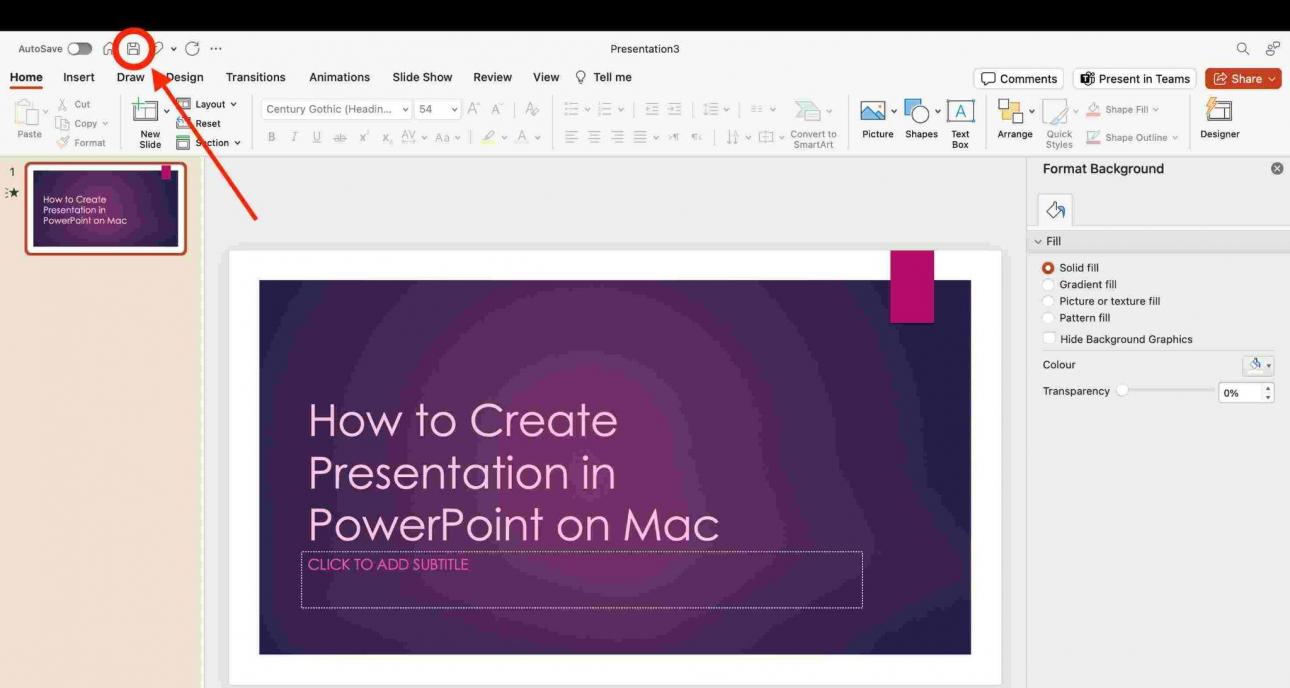Switch to the Animations tab
This screenshot has height=688, width=1290.
pyautogui.click(x=339, y=77)
